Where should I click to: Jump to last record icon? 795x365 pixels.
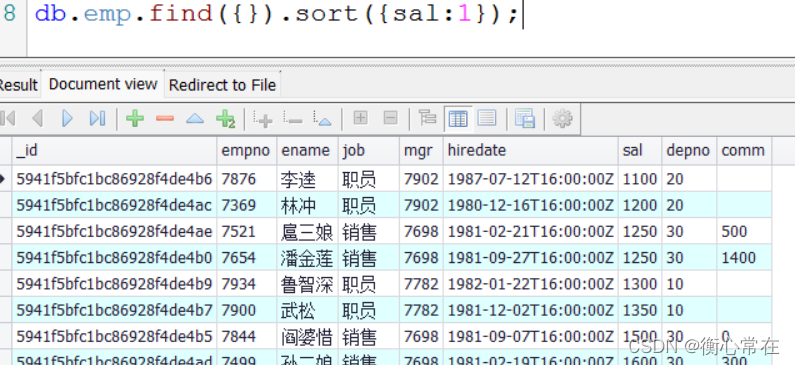coord(97,119)
